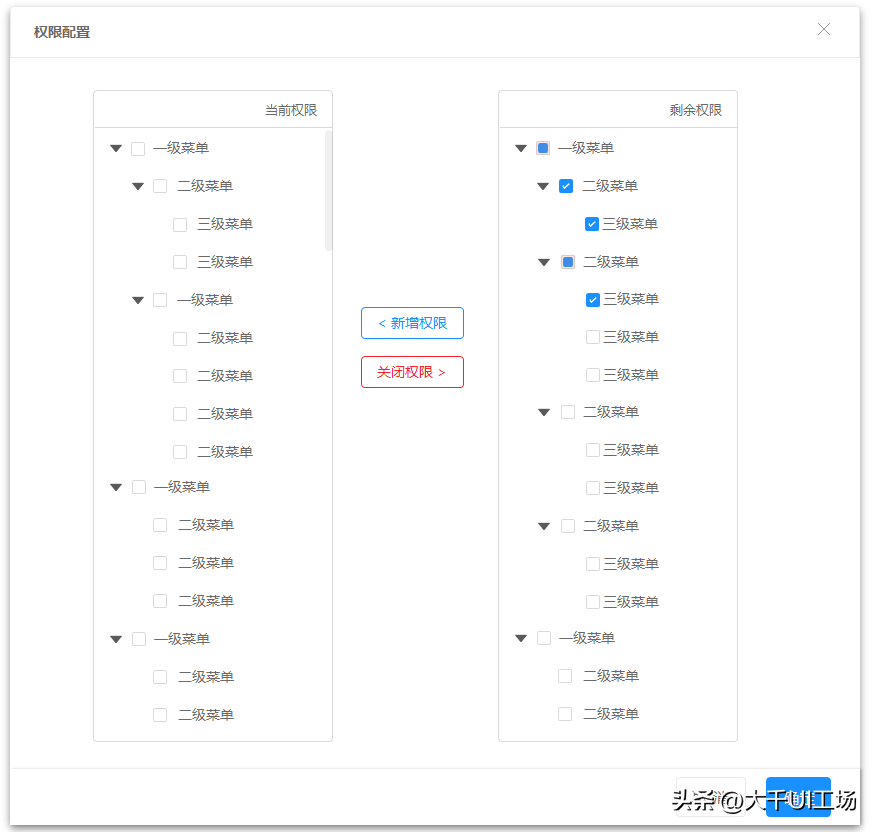Check last 二级菜单 checkbox in 剩余权限
This screenshot has height=832, width=877.
(565, 714)
